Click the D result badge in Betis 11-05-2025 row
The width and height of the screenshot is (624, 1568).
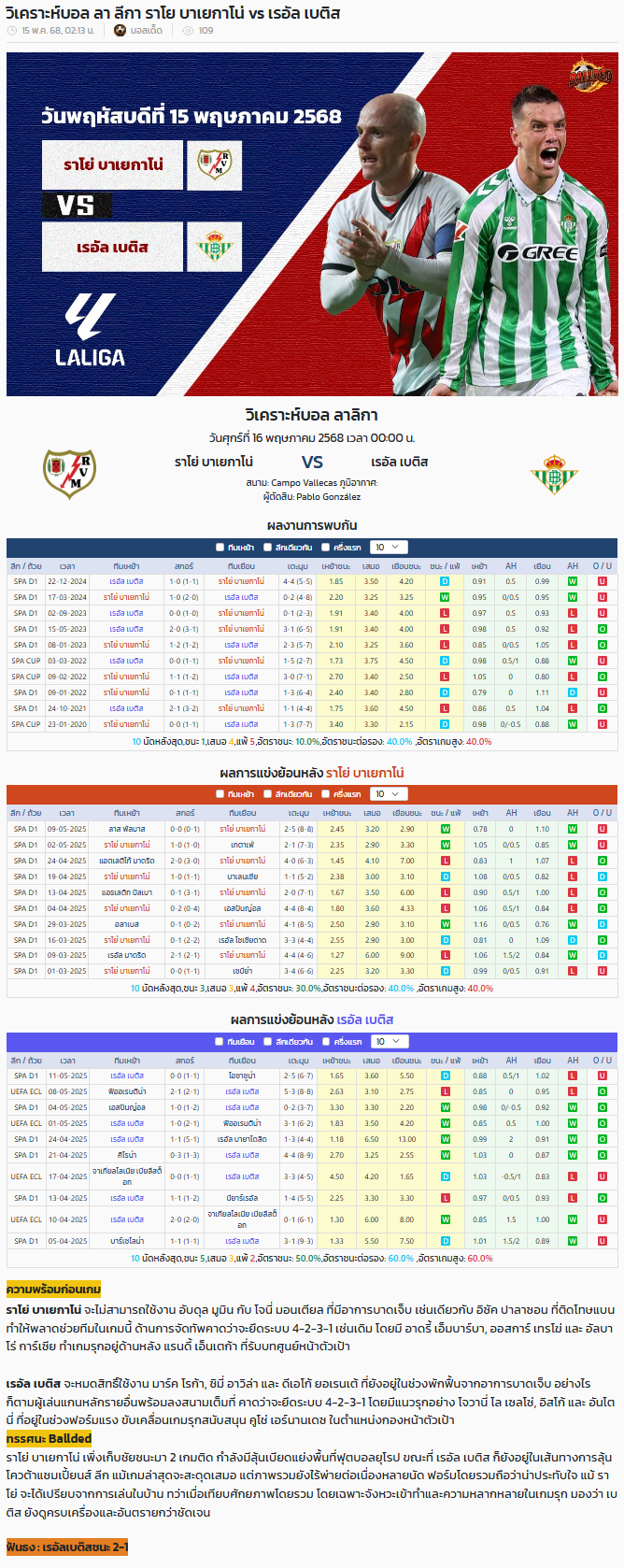pyautogui.click(x=446, y=1076)
